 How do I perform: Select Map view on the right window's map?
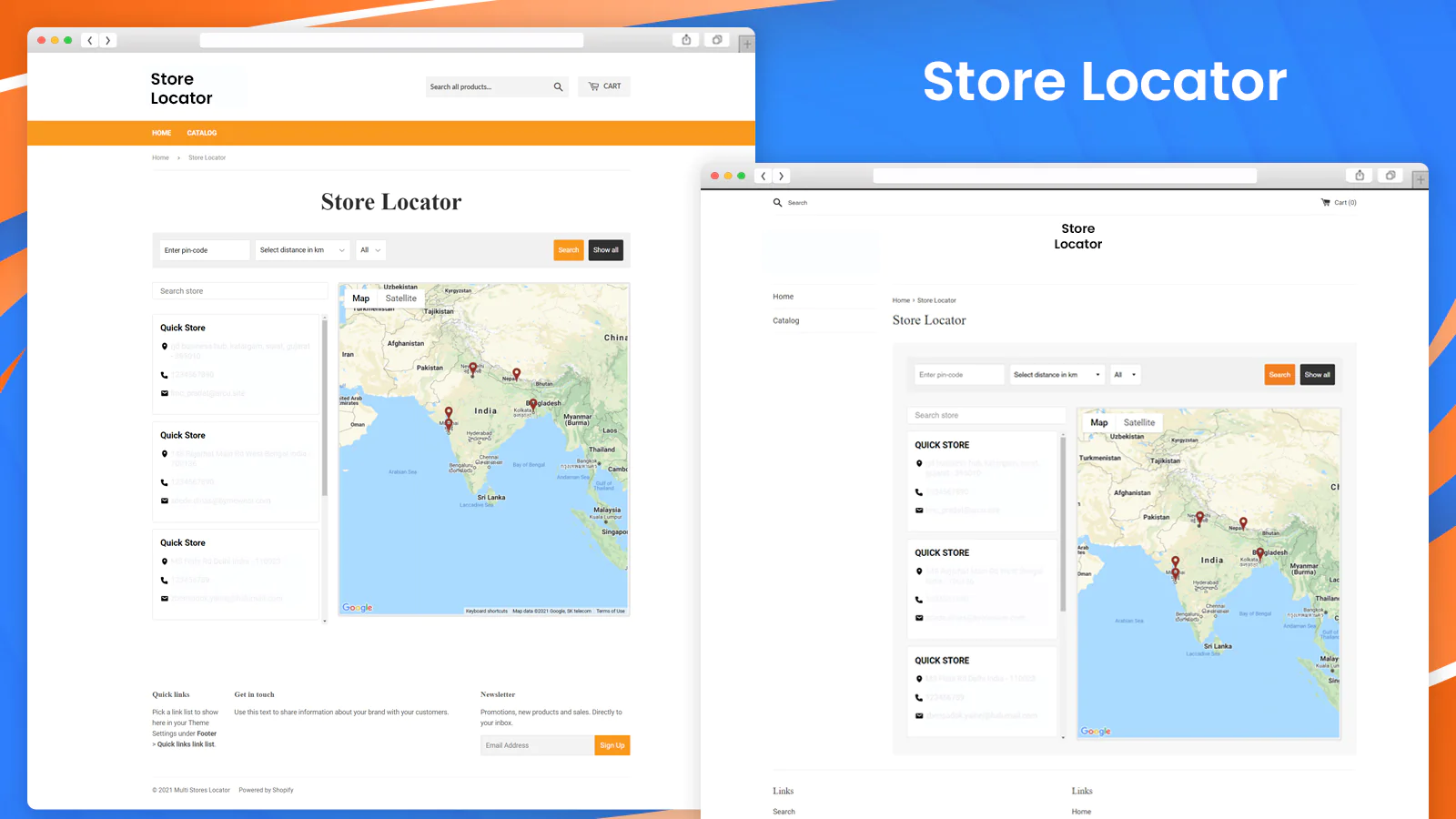1098,422
